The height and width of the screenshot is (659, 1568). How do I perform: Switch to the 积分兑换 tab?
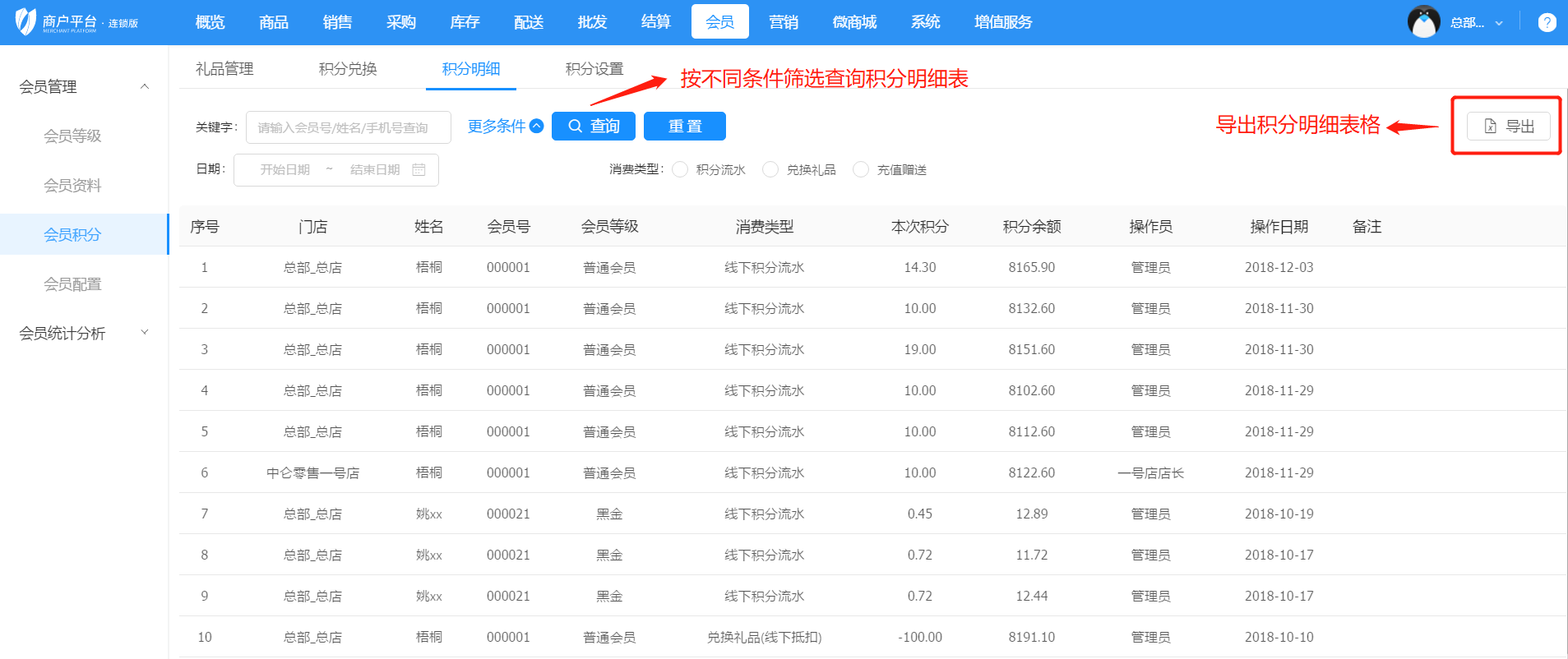coord(348,69)
